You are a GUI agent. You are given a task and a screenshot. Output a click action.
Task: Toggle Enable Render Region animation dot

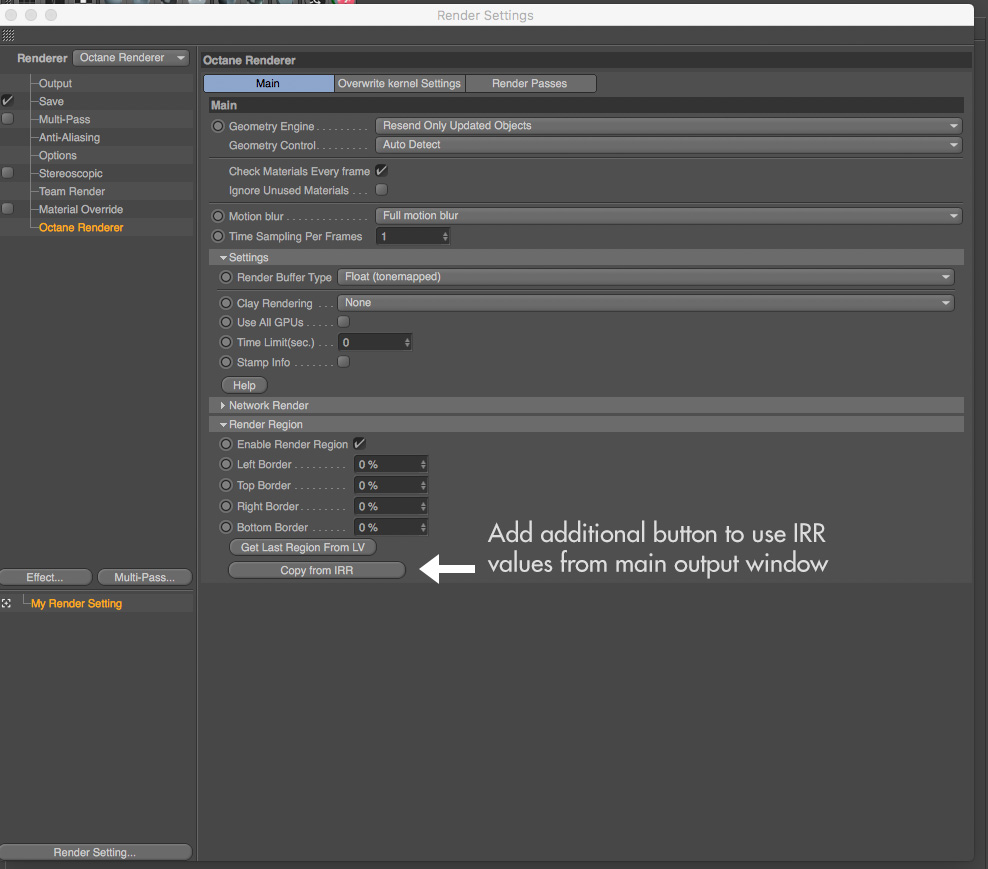(226, 444)
